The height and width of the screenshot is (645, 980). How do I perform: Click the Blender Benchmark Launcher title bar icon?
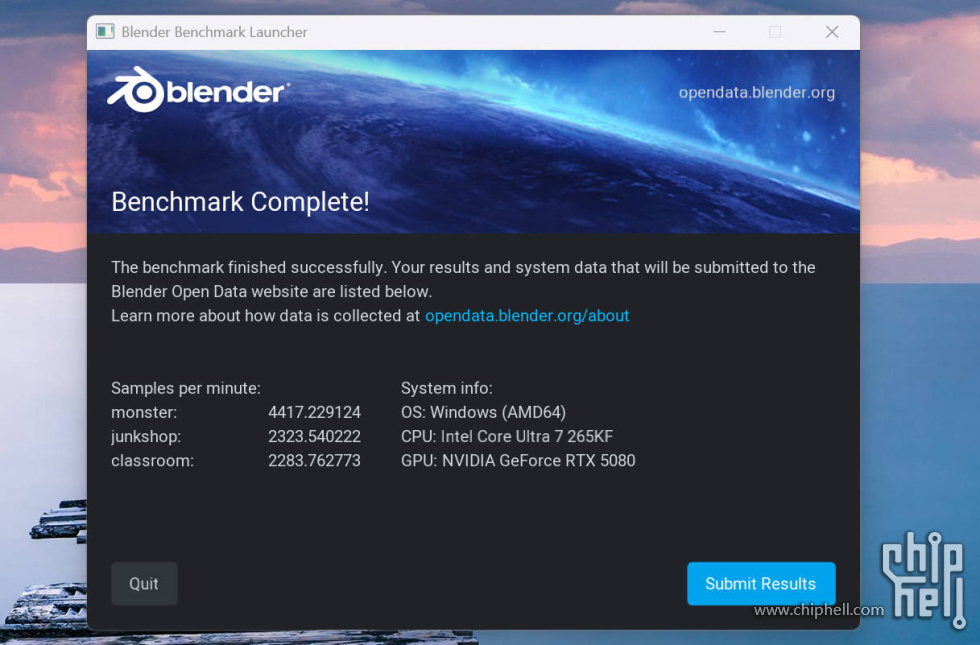point(105,31)
